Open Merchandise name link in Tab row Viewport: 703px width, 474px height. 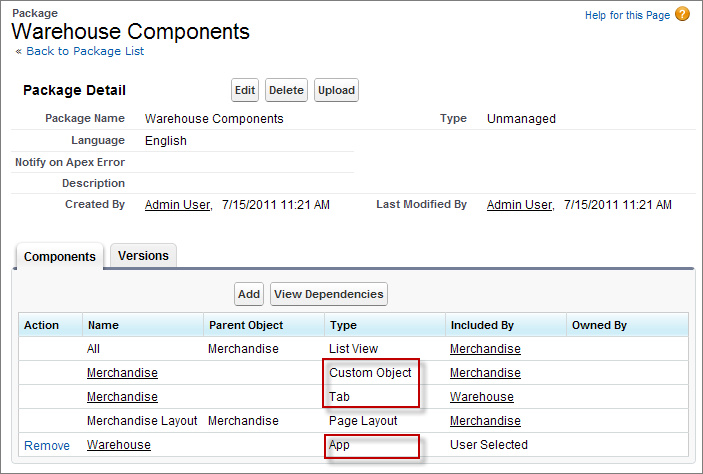point(122,397)
